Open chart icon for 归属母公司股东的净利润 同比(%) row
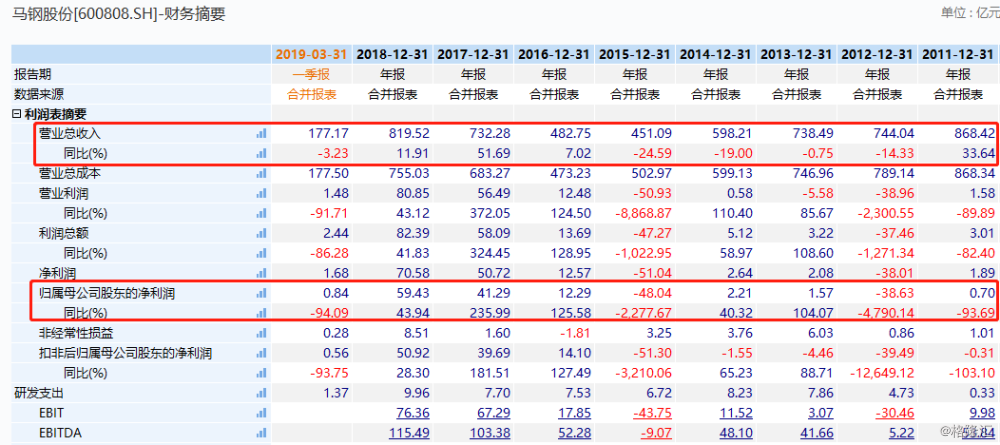This screenshot has height=445, width=1000. (261, 313)
